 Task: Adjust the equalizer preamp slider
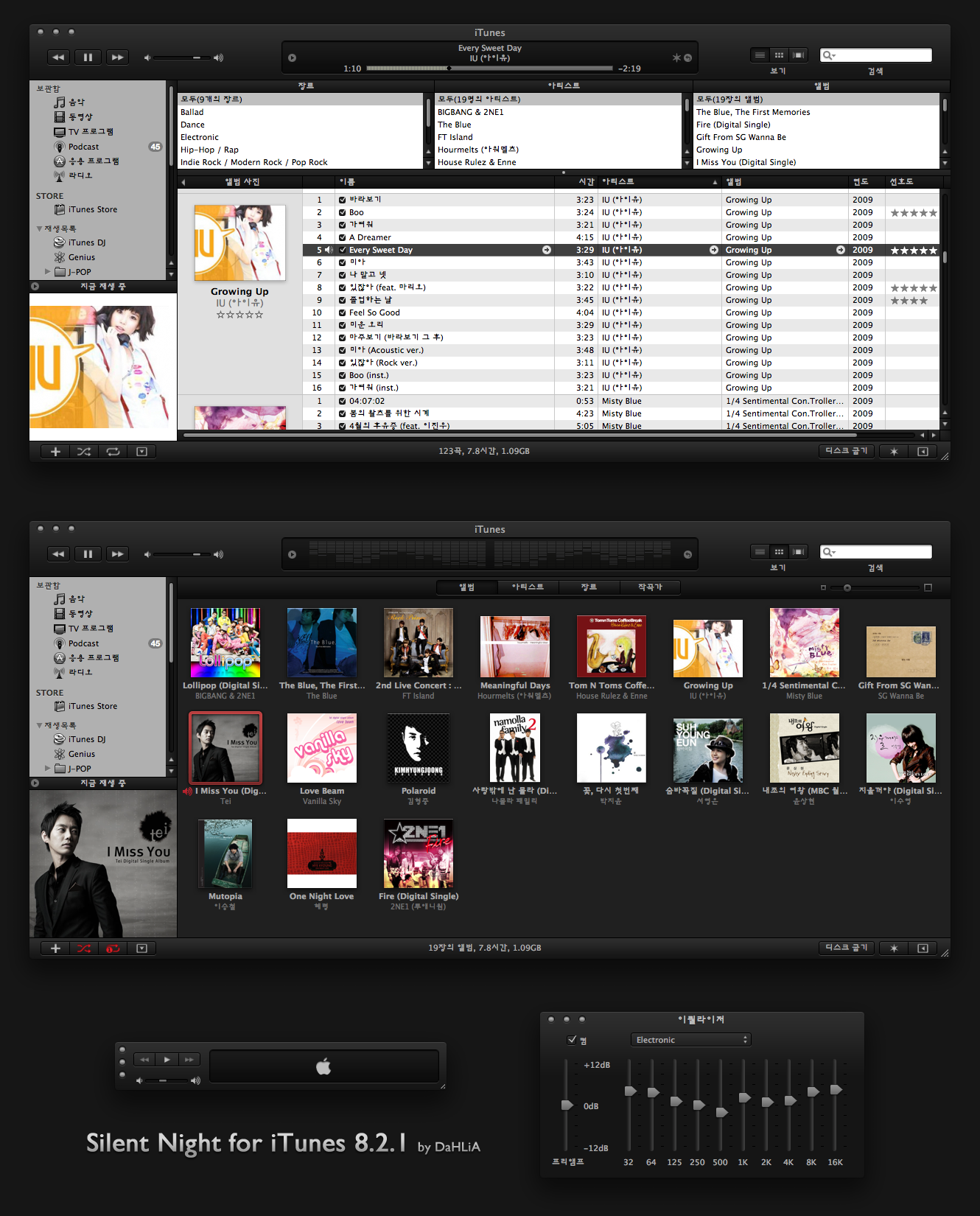(x=566, y=1105)
